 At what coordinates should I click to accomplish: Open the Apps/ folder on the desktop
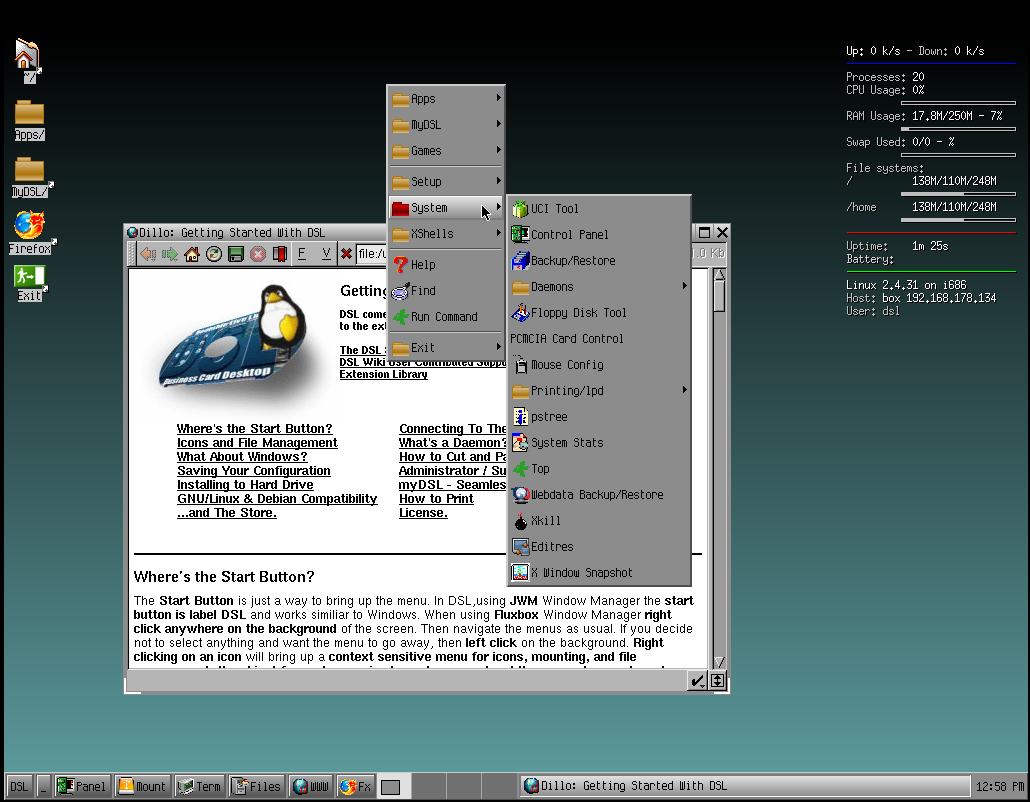coord(30,121)
